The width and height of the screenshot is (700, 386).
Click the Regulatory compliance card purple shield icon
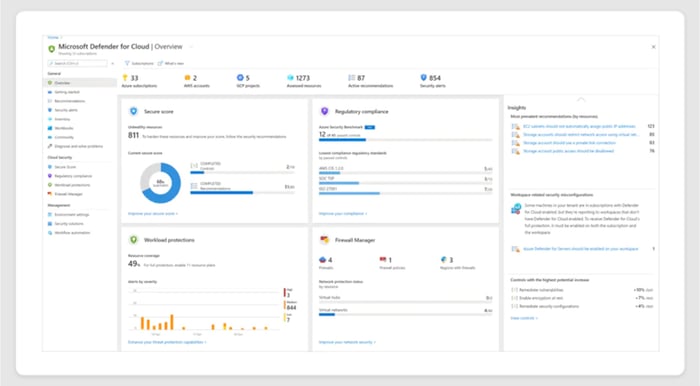[325, 111]
